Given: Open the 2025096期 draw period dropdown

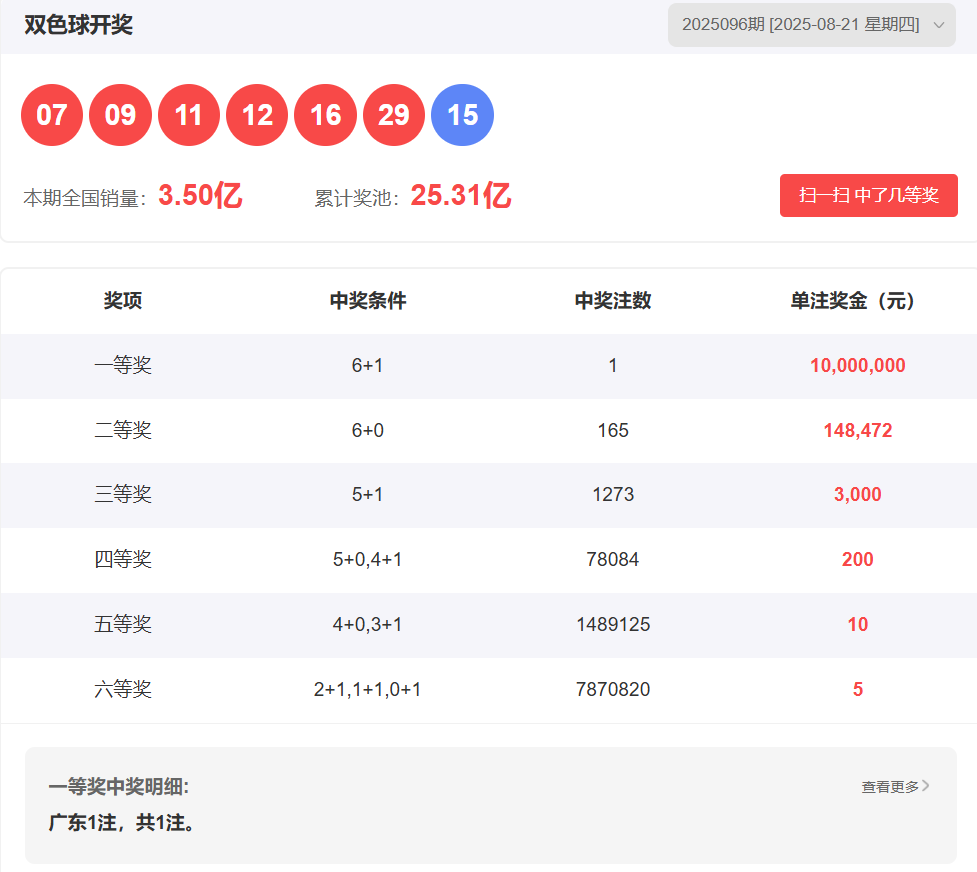Looking at the screenshot, I should pyautogui.click(x=800, y=25).
